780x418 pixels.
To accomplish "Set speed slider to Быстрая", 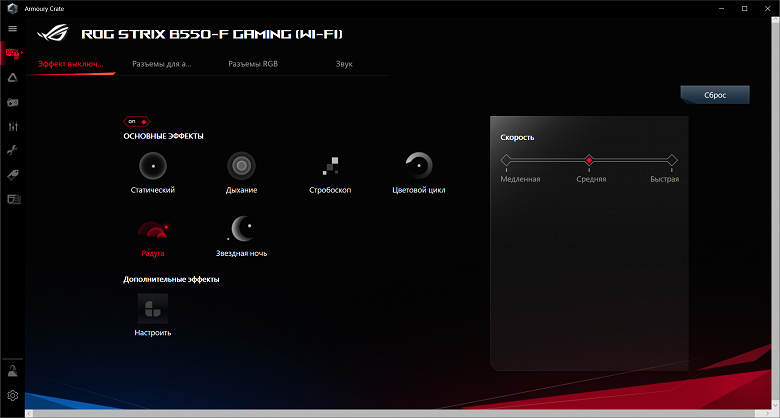I will (672, 160).
